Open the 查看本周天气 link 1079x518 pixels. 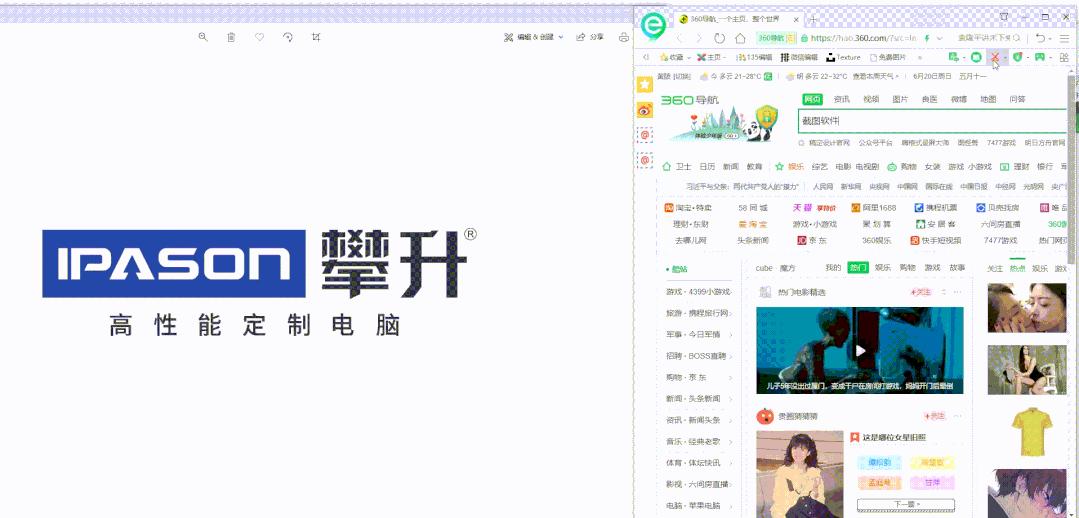click(875, 76)
